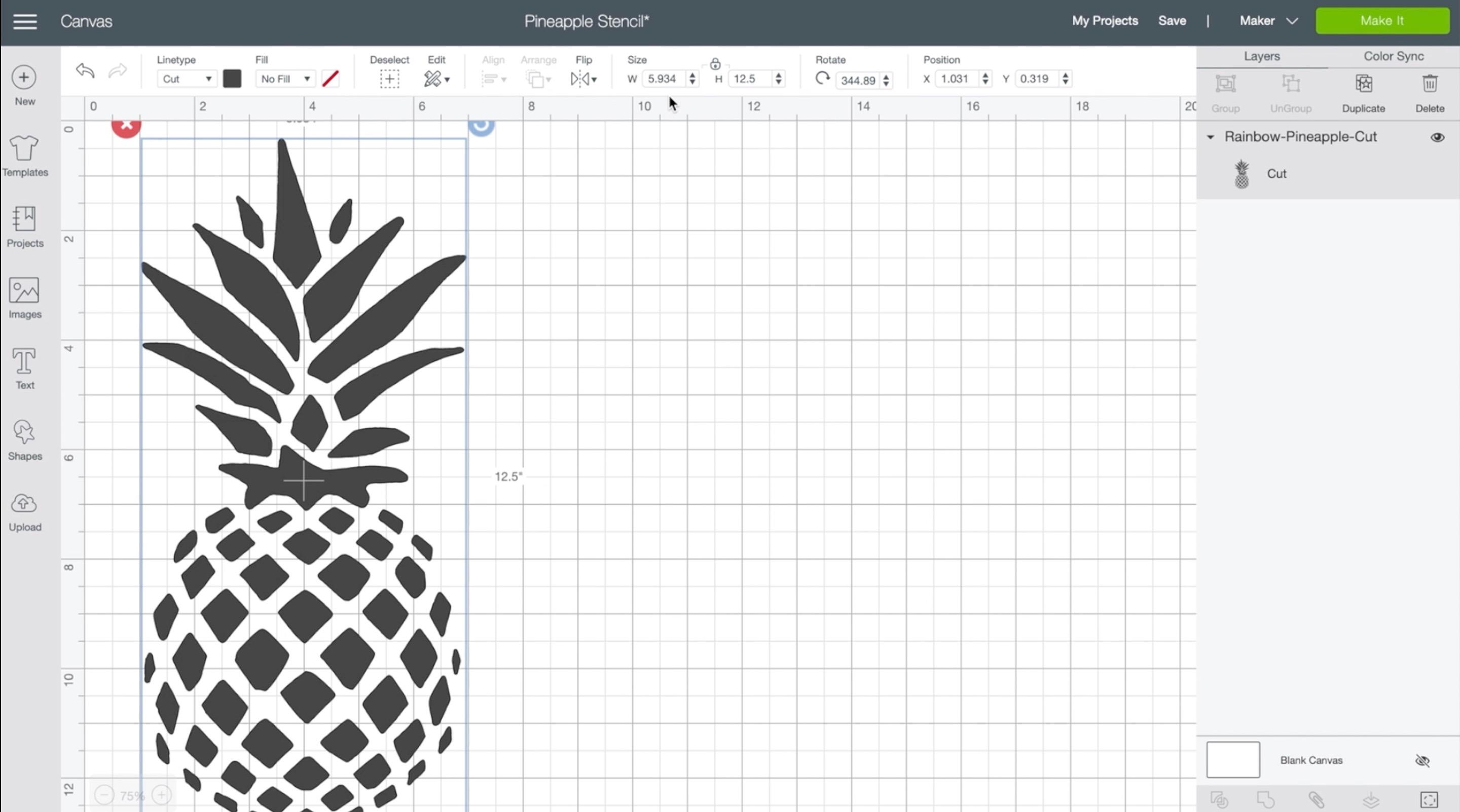This screenshot has height=812, width=1460.
Task: Toggle Blank Canvas visibility
Action: pyautogui.click(x=1422, y=760)
